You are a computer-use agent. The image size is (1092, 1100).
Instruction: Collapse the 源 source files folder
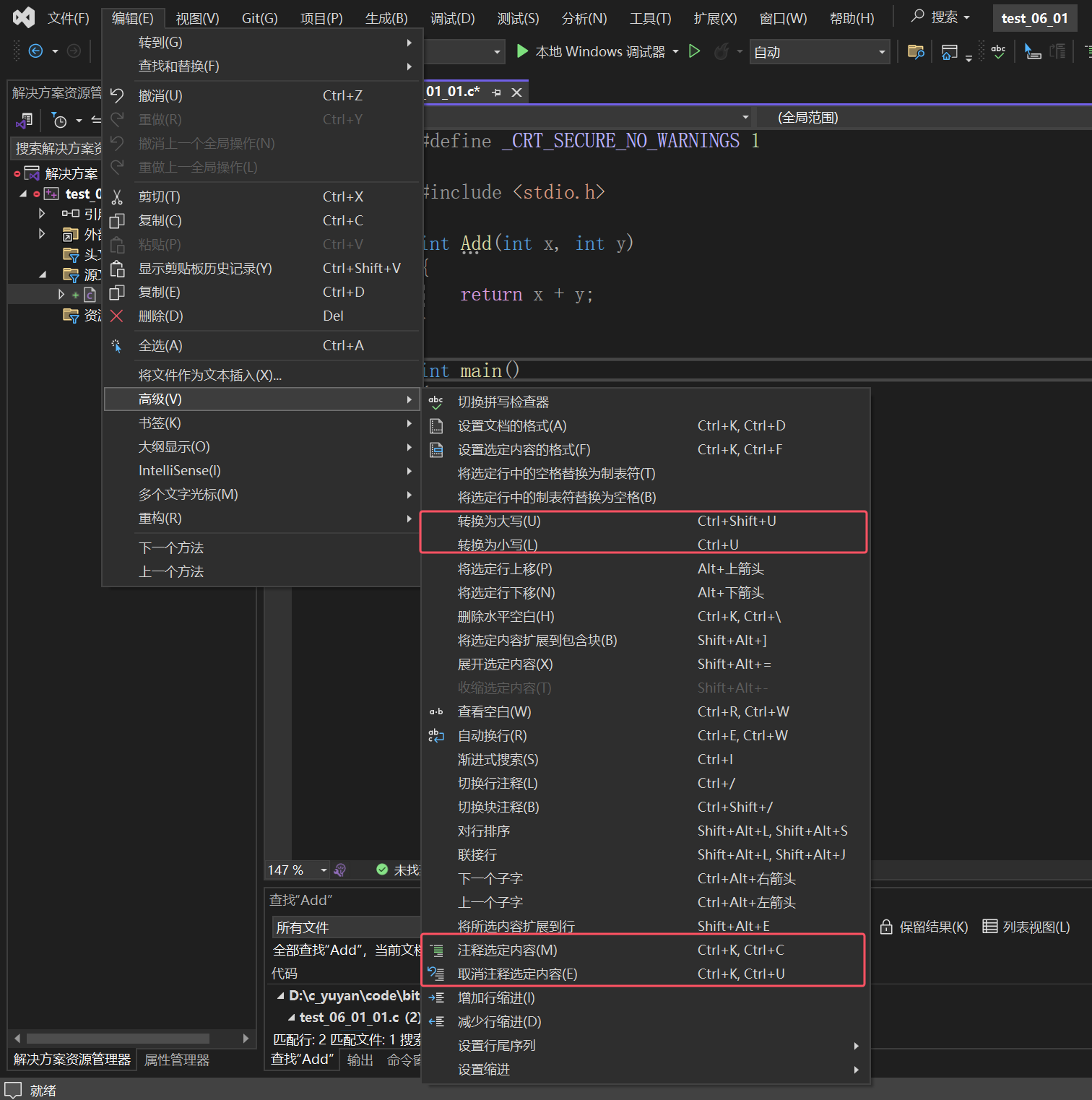[x=43, y=274]
